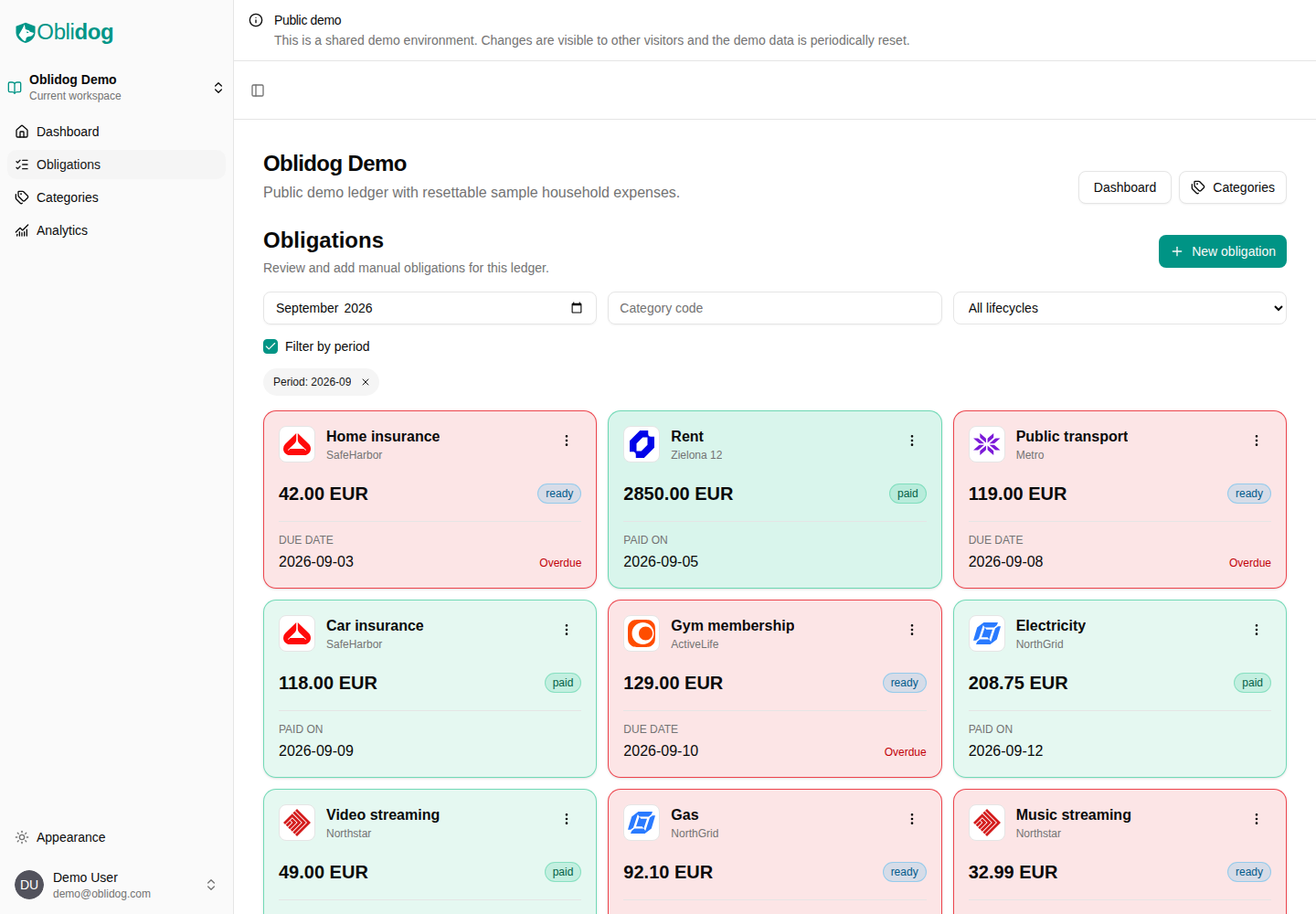
Task: Click the public demo info icon
Action: [256, 20]
